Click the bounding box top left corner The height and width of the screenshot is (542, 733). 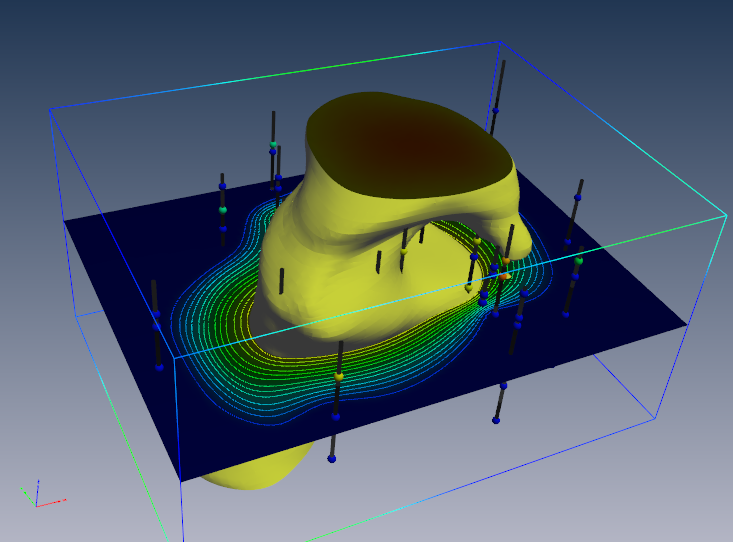50,109
